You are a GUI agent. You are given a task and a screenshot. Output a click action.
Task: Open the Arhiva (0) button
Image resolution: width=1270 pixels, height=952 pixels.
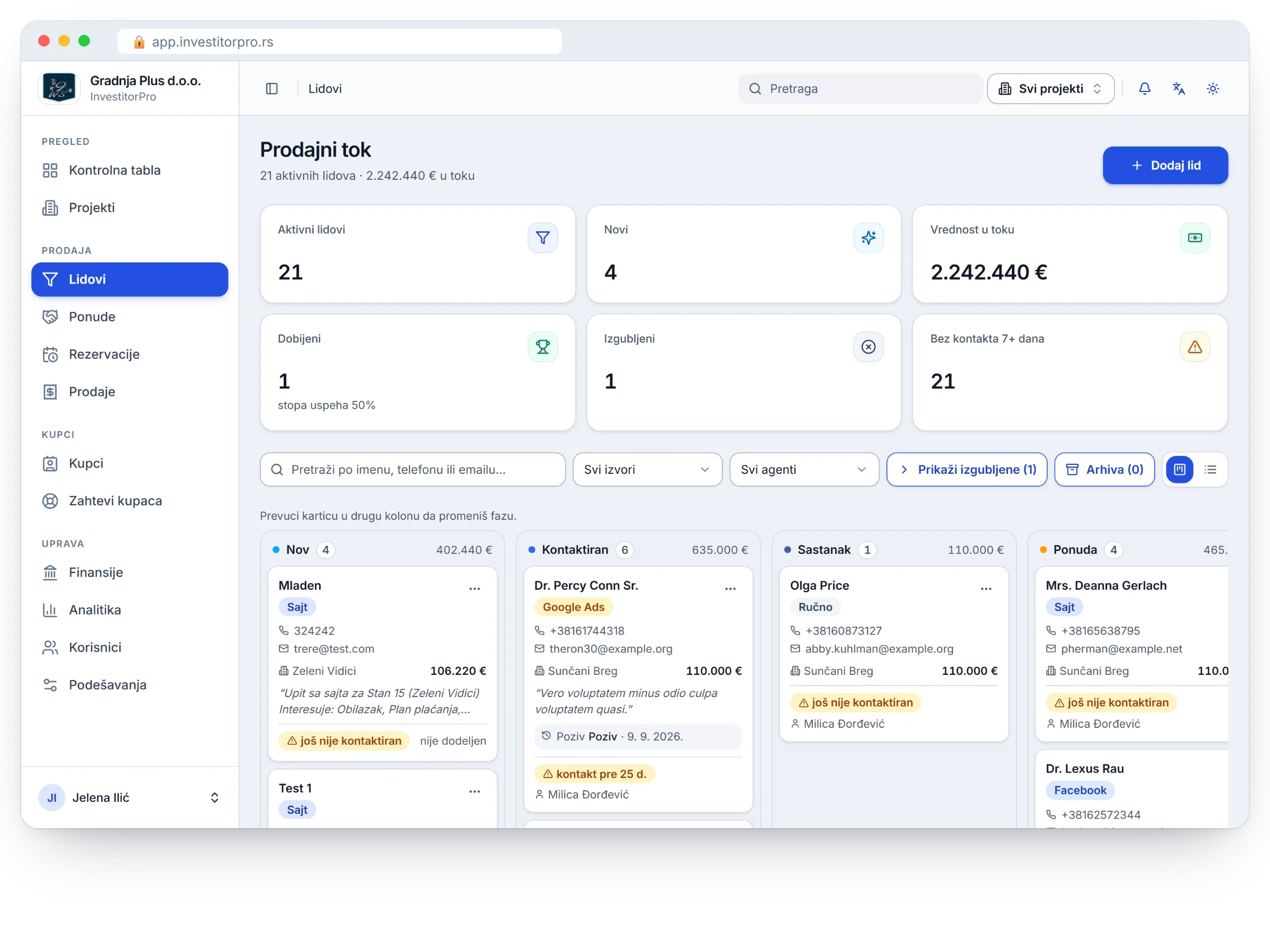coord(1104,470)
